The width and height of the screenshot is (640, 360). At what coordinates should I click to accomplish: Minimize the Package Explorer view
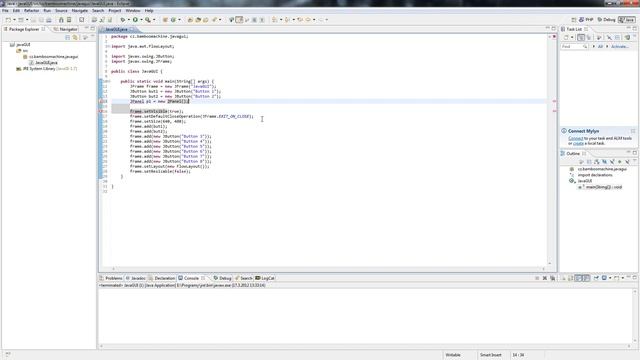pos(87,29)
